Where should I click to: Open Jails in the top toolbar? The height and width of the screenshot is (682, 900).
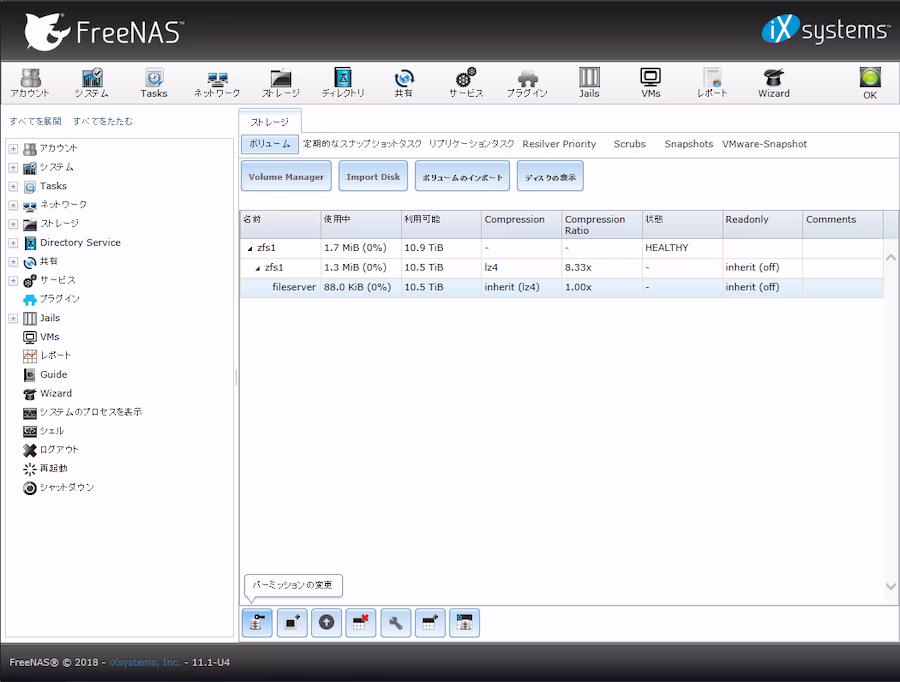(x=589, y=83)
